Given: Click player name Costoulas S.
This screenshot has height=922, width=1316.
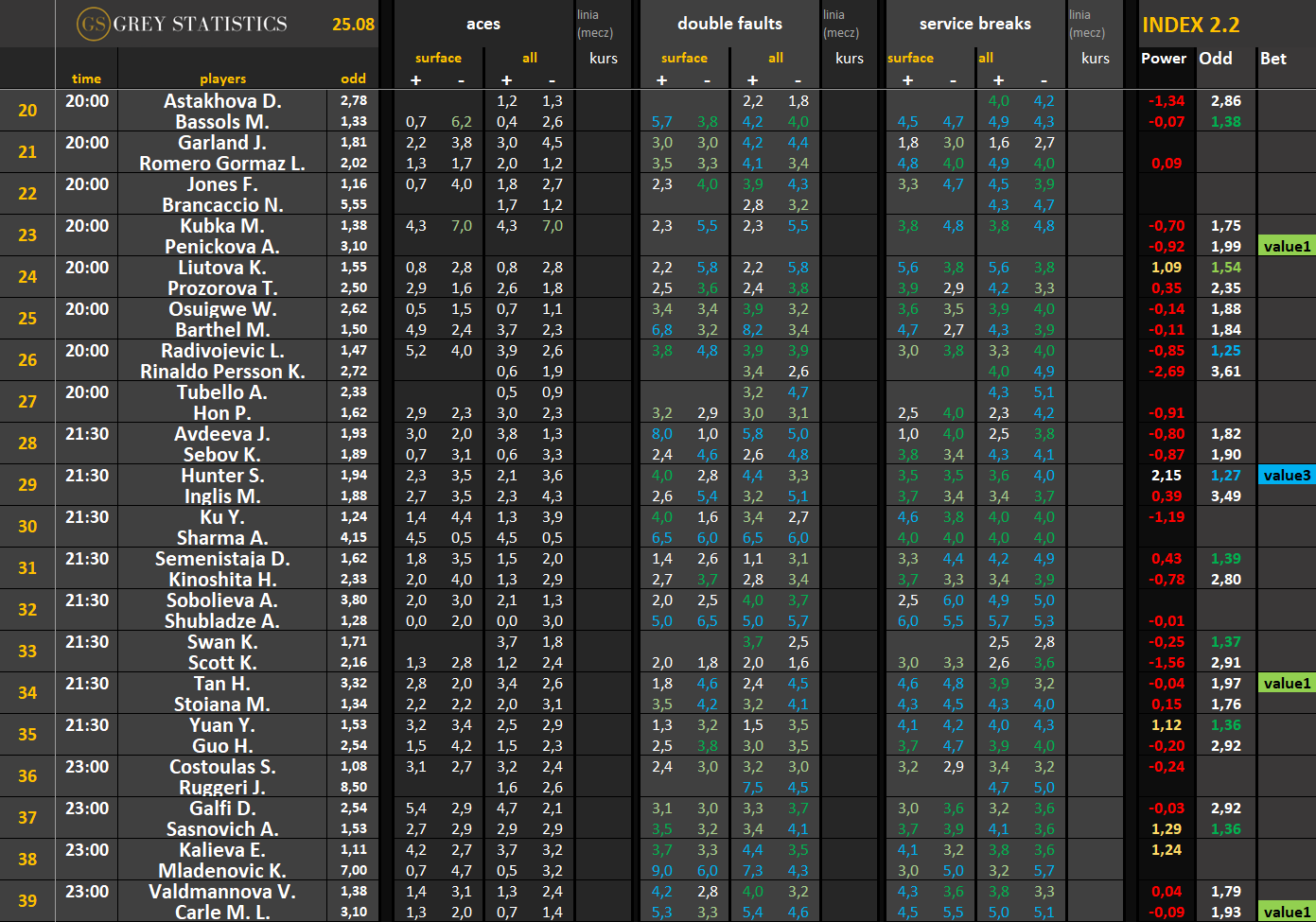Looking at the screenshot, I should (x=222, y=767).
